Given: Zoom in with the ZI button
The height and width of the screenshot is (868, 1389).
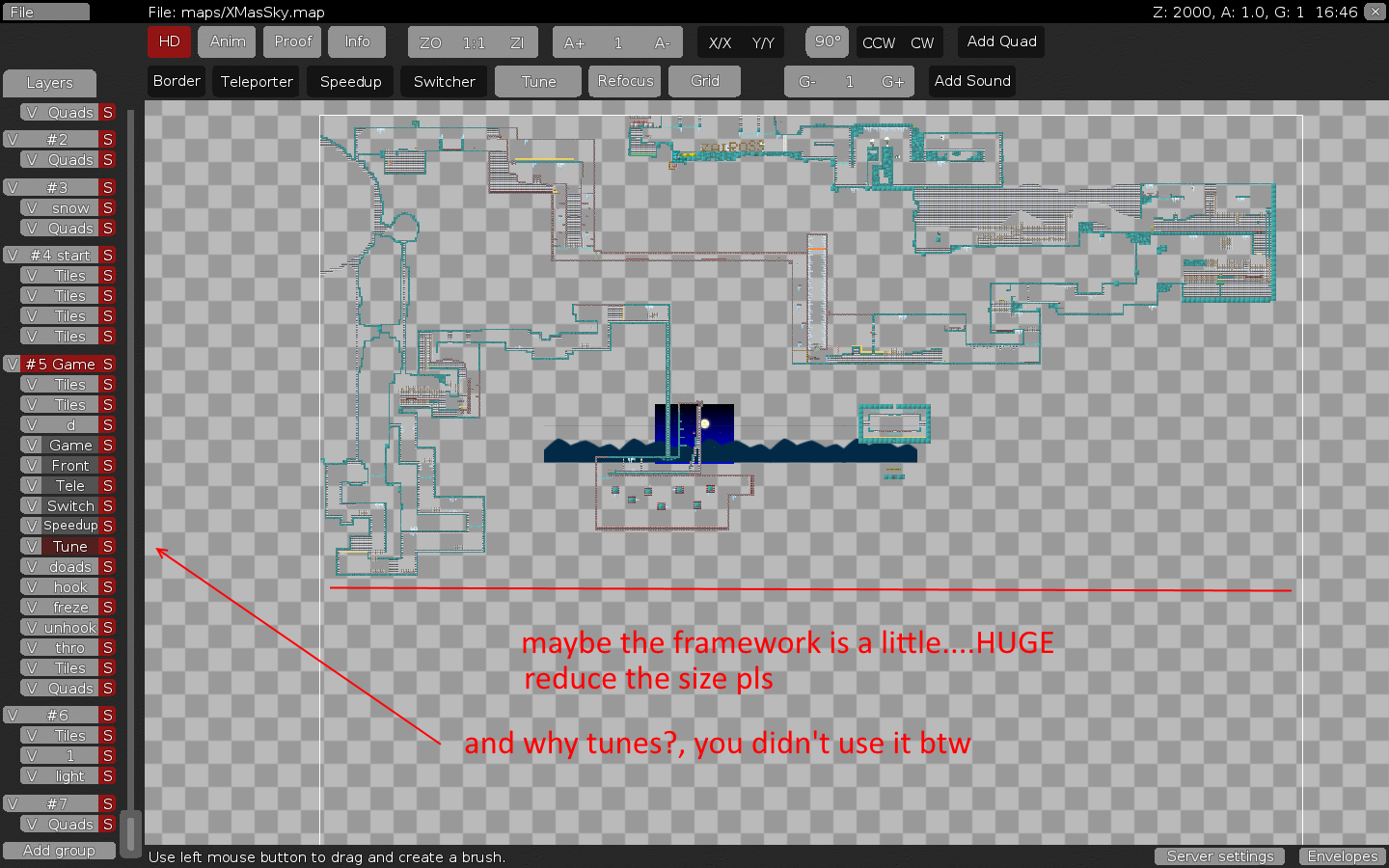Looking at the screenshot, I should [x=517, y=42].
